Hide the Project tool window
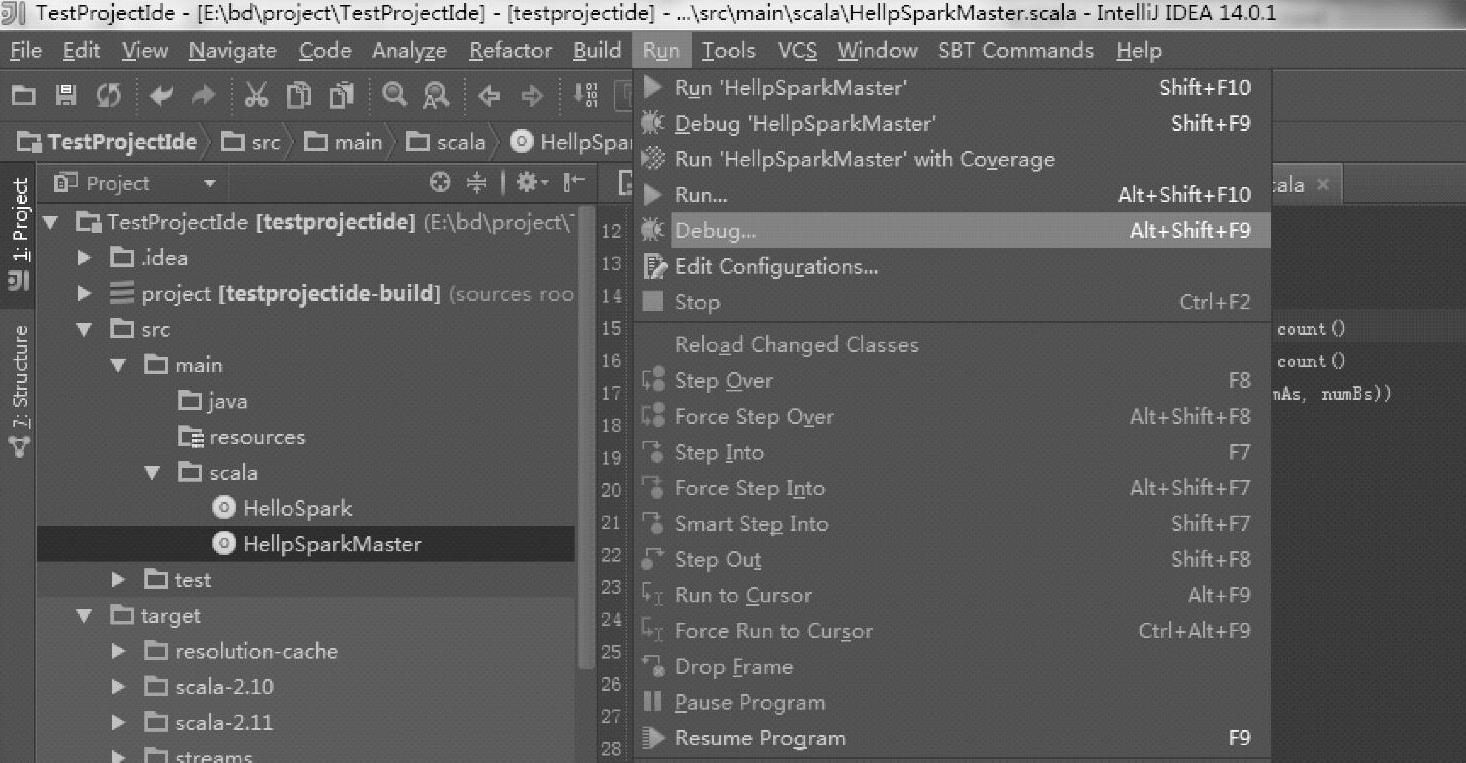The height and width of the screenshot is (763, 1466). tap(574, 183)
